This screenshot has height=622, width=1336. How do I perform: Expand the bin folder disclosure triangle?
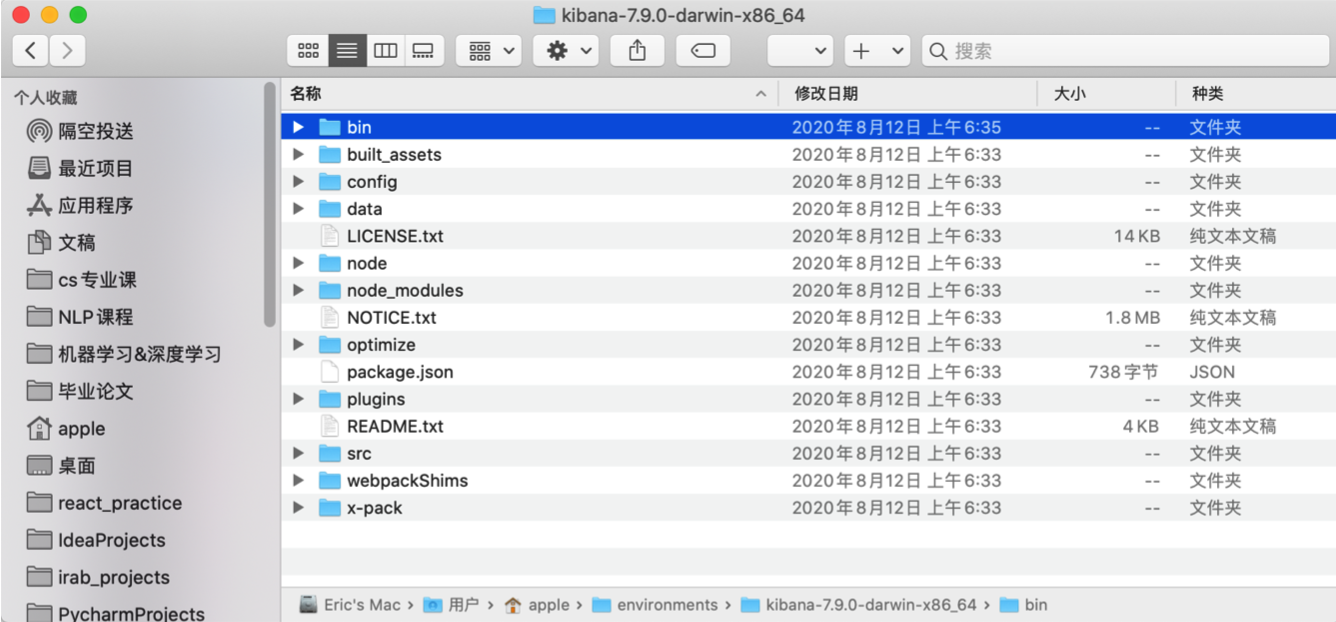[298, 127]
